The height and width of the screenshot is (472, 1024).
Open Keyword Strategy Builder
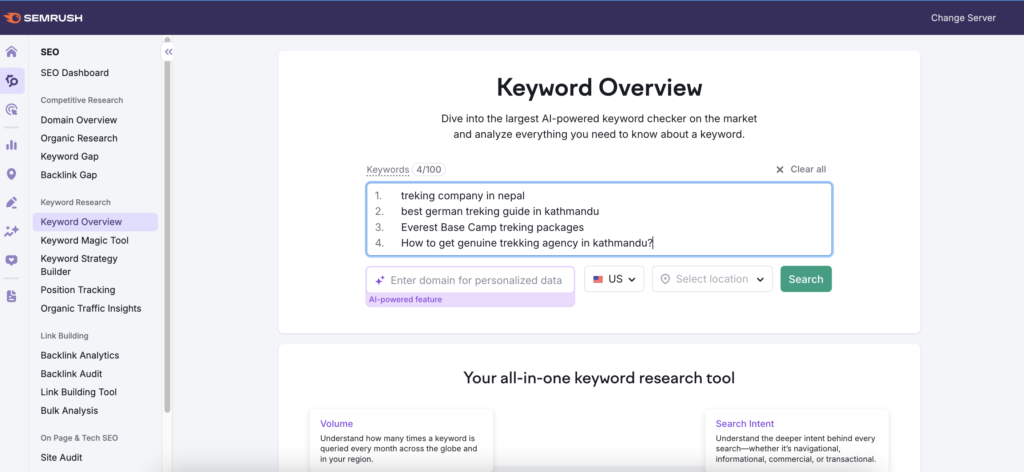tap(79, 265)
